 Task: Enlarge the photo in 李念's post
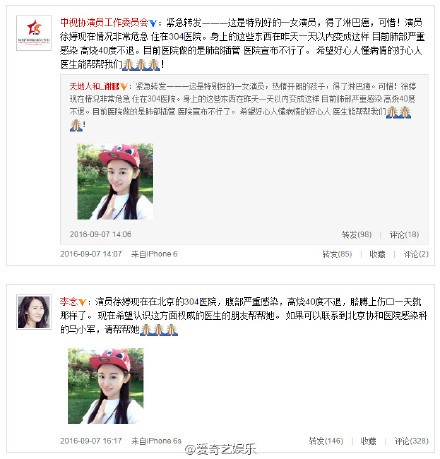(106, 386)
